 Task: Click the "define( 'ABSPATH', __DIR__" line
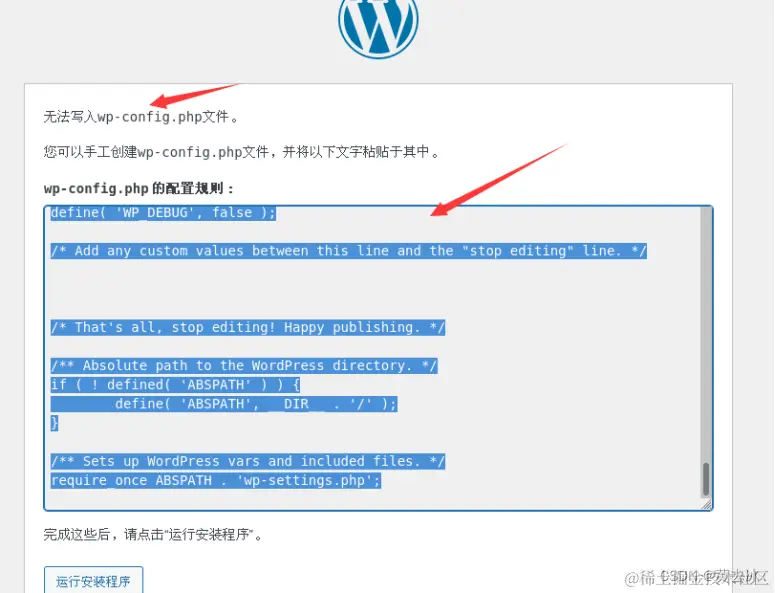coord(224,404)
